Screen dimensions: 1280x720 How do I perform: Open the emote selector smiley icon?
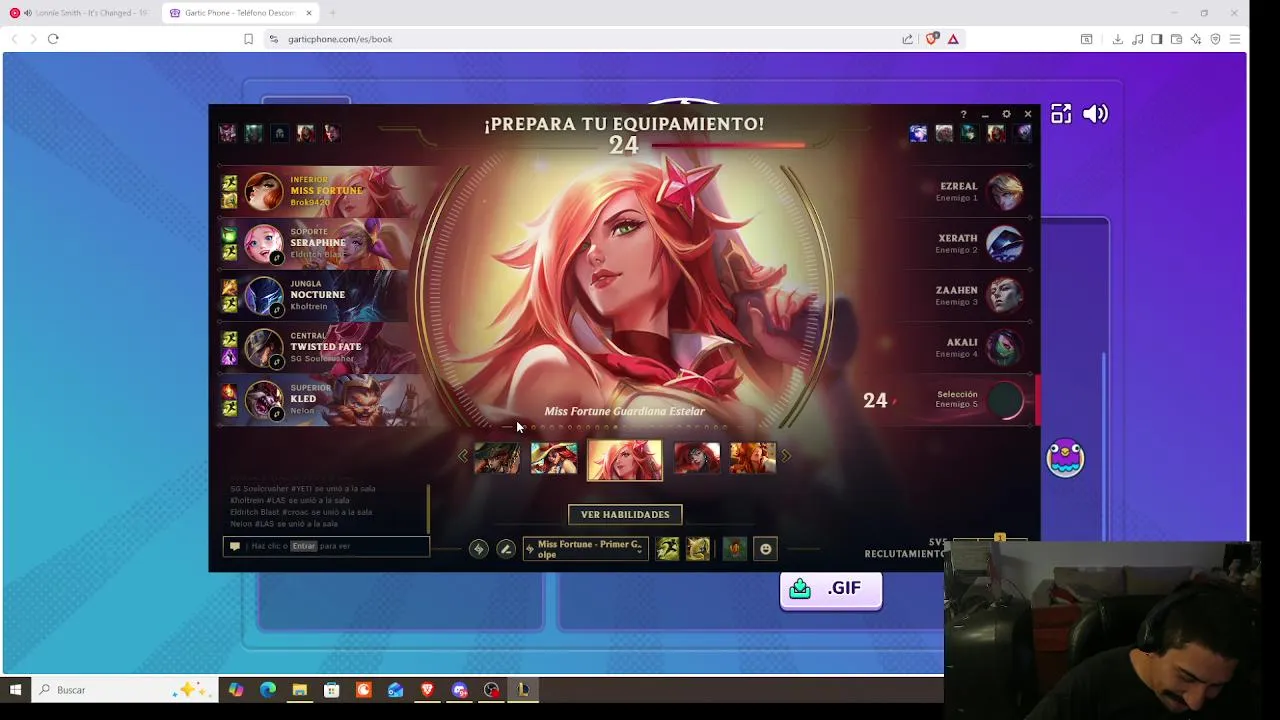pyautogui.click(x=766, y=549)
